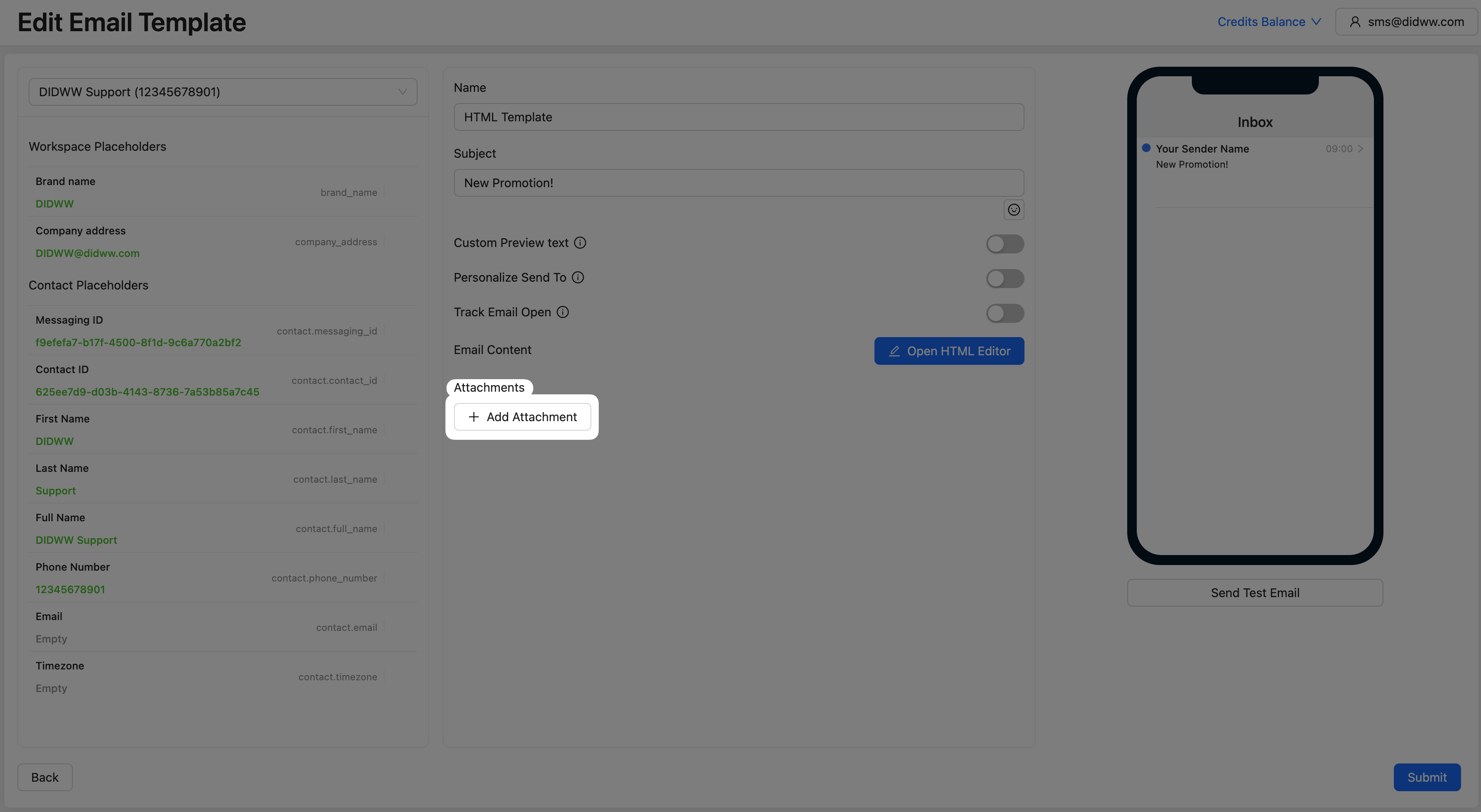Copy the contact.first_name placeholder
This screenshot has width=1481, height=812.
[x=334, y=430]
